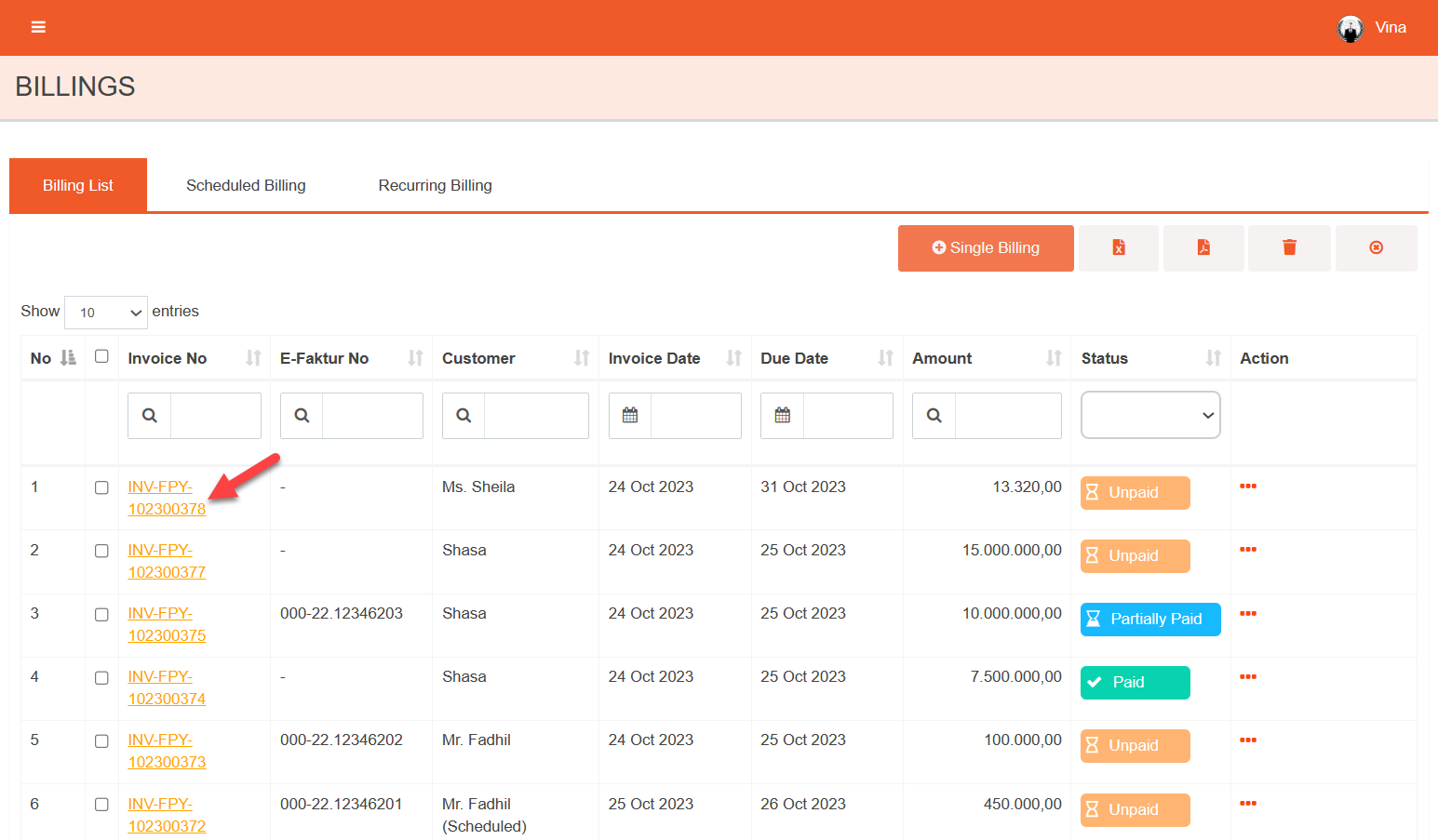The height and width of the screenshot is (840, 1438).
Task: Open the Vina user profile menu
Action: [1372, 28]
